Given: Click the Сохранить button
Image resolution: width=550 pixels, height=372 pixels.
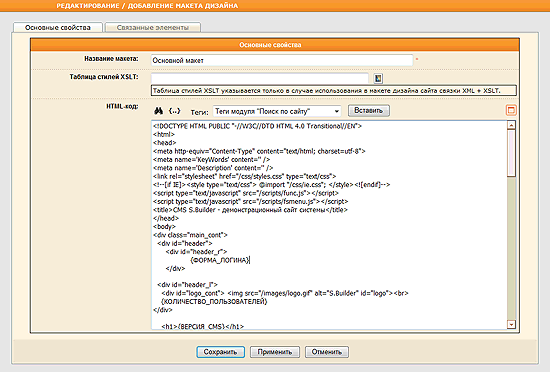Looking at the screenshot, I should [221, 352].
